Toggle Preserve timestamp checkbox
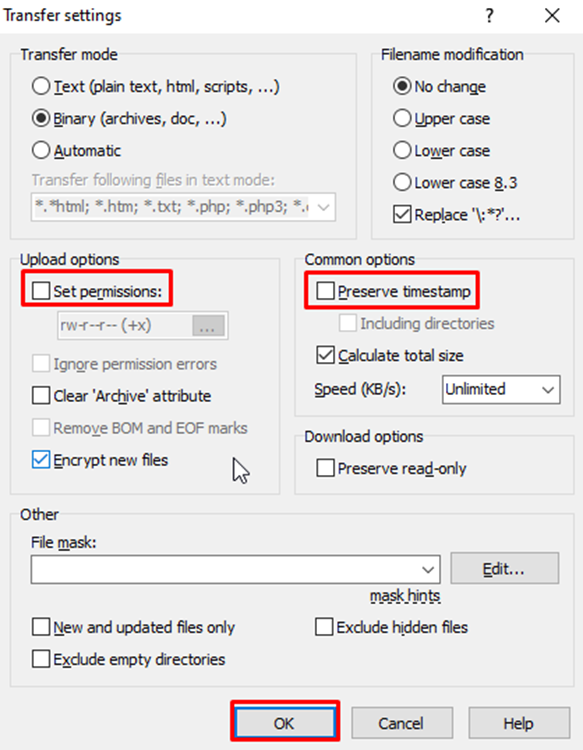The height and width of the screenshot is (750, 583). point(325,291)
